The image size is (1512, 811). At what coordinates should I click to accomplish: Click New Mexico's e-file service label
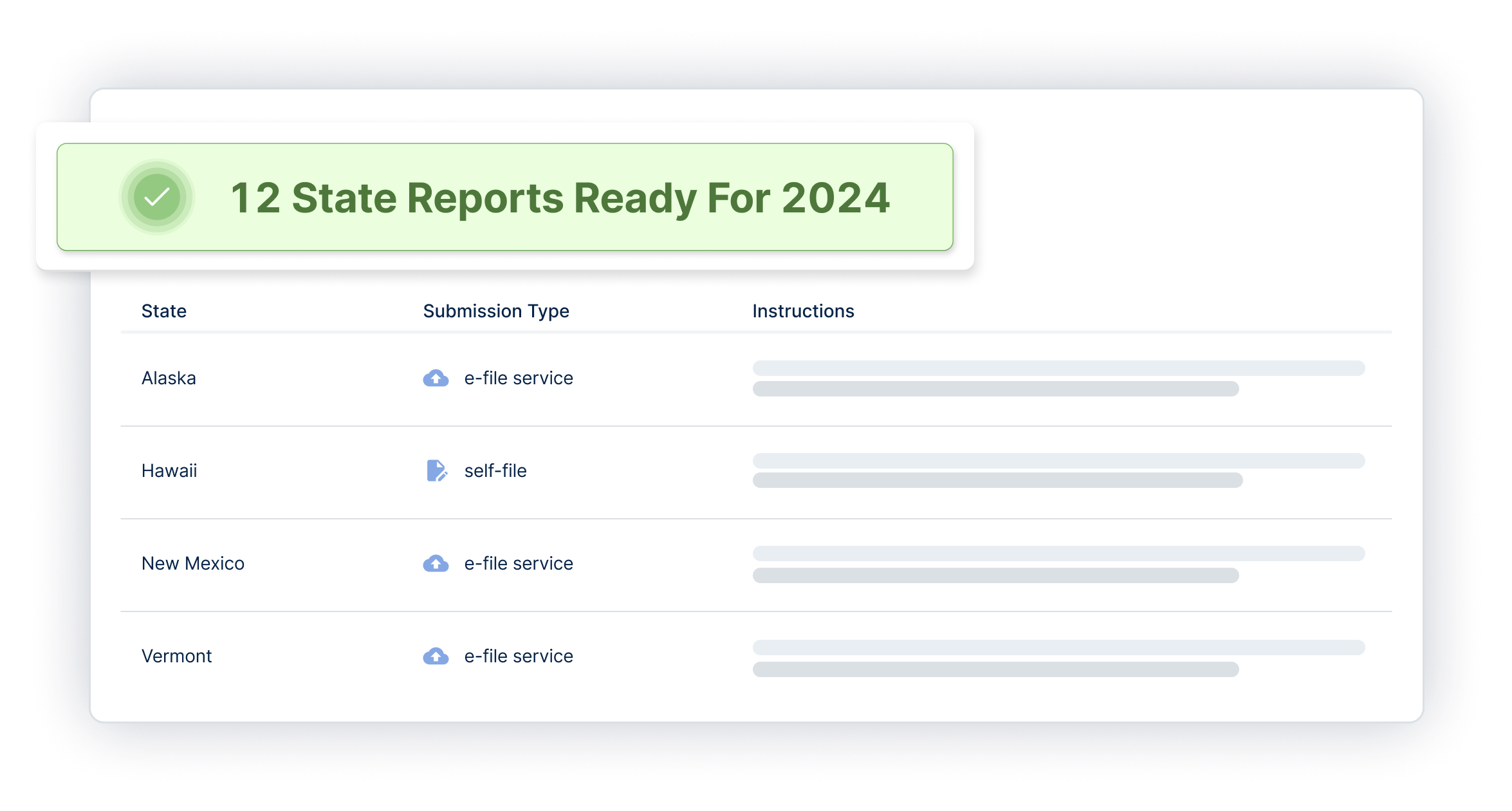(x=519, y=563)
